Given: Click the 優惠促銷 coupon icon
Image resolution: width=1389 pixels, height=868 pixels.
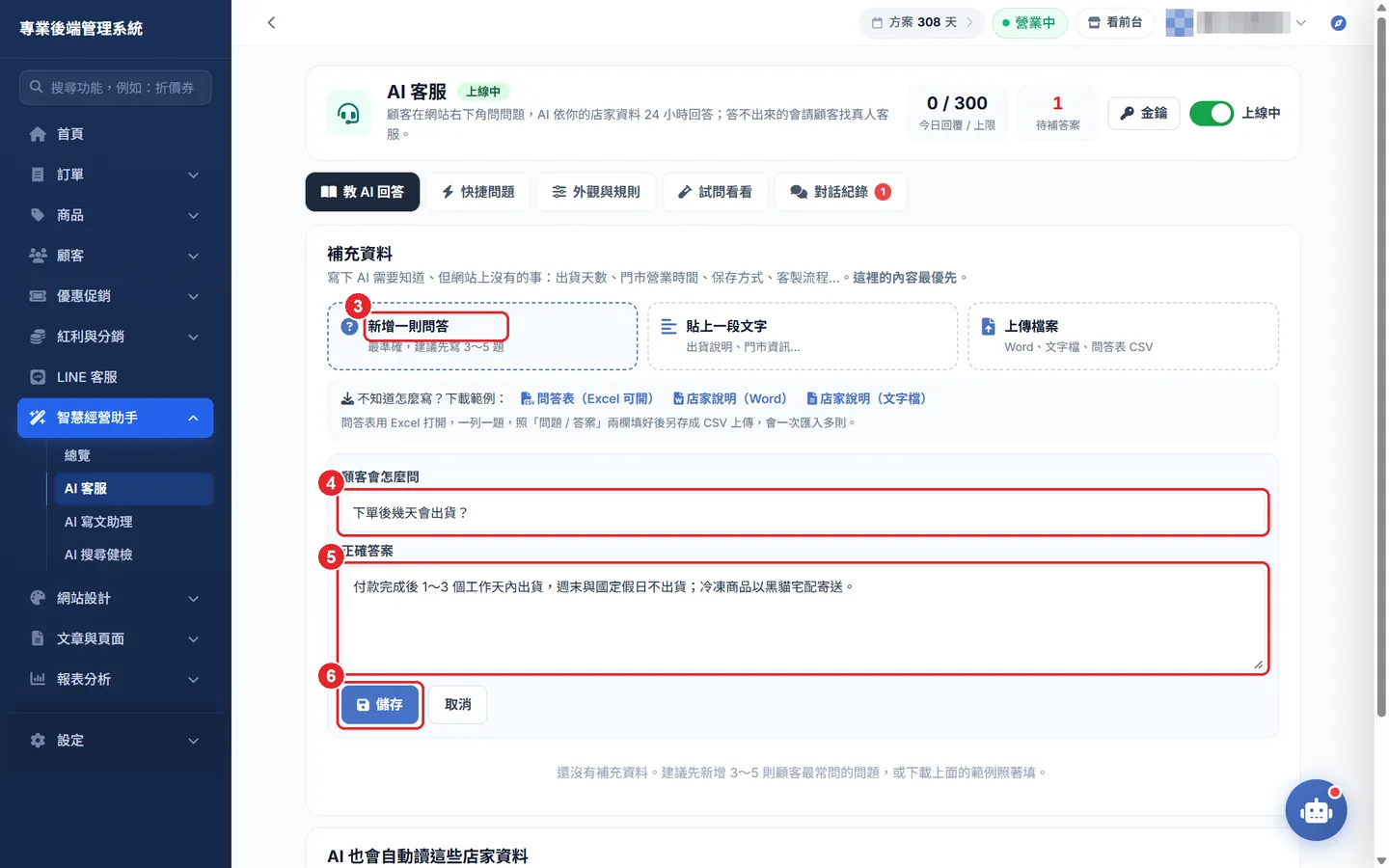Looking at the screenshot, I should [38, 296].
